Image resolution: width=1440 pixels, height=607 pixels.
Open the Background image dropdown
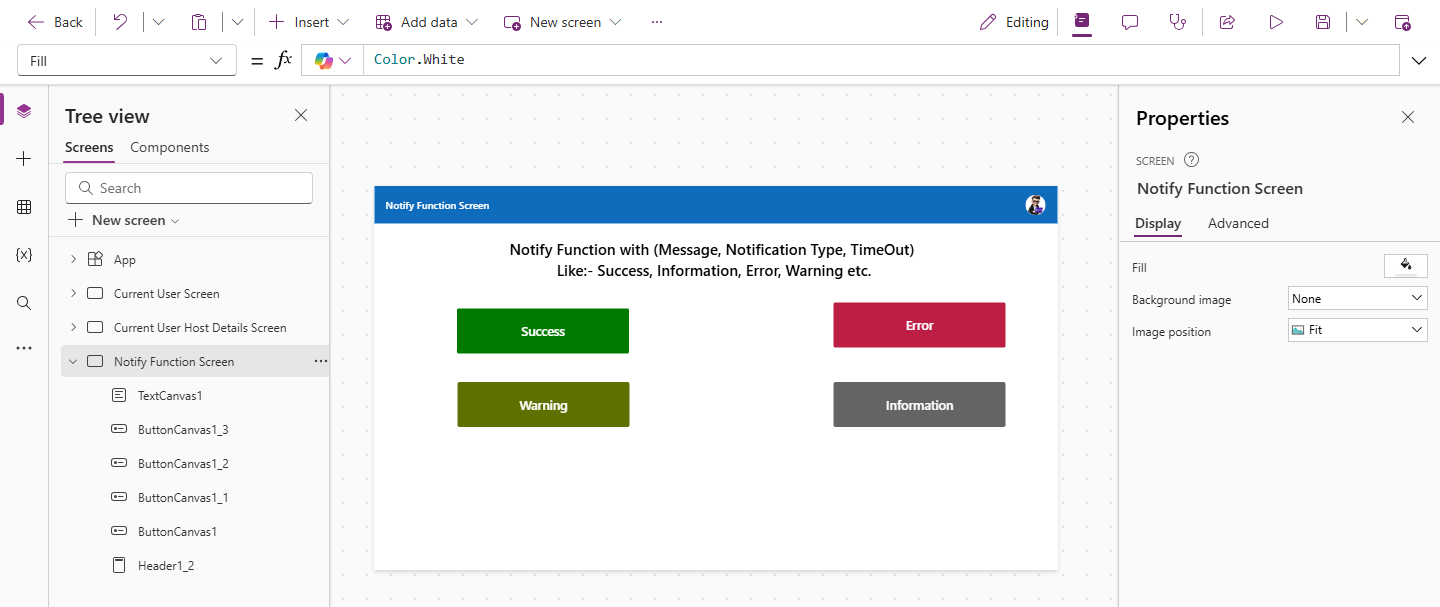click(1358, 299)
